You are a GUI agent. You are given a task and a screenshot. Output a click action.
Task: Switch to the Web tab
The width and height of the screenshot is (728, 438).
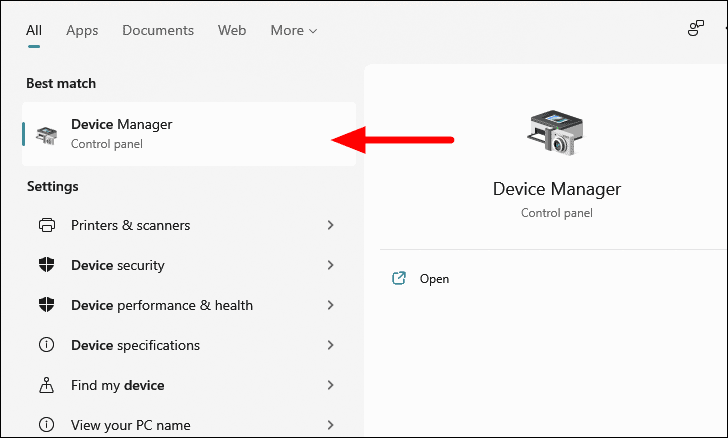tap(232, 31)
